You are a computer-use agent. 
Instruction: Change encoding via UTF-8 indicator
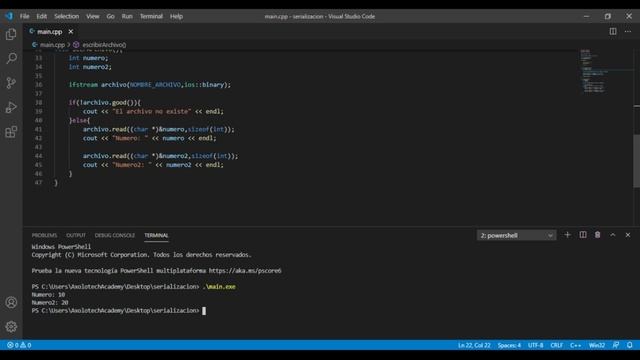(536, 345)
